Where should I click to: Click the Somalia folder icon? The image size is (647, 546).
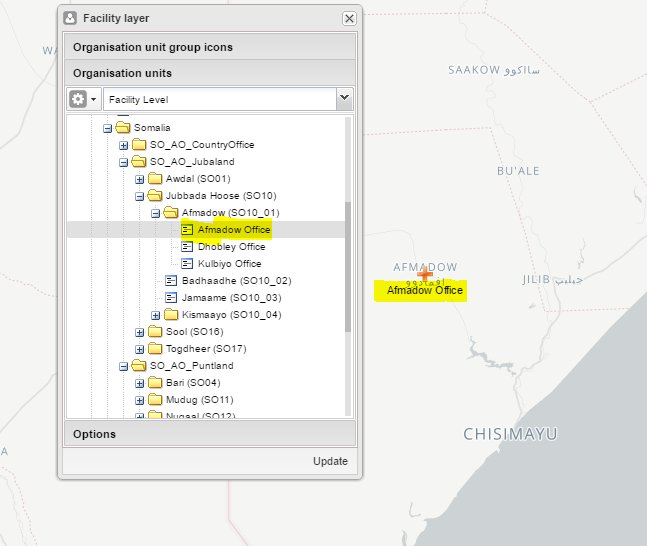[123, 127]
